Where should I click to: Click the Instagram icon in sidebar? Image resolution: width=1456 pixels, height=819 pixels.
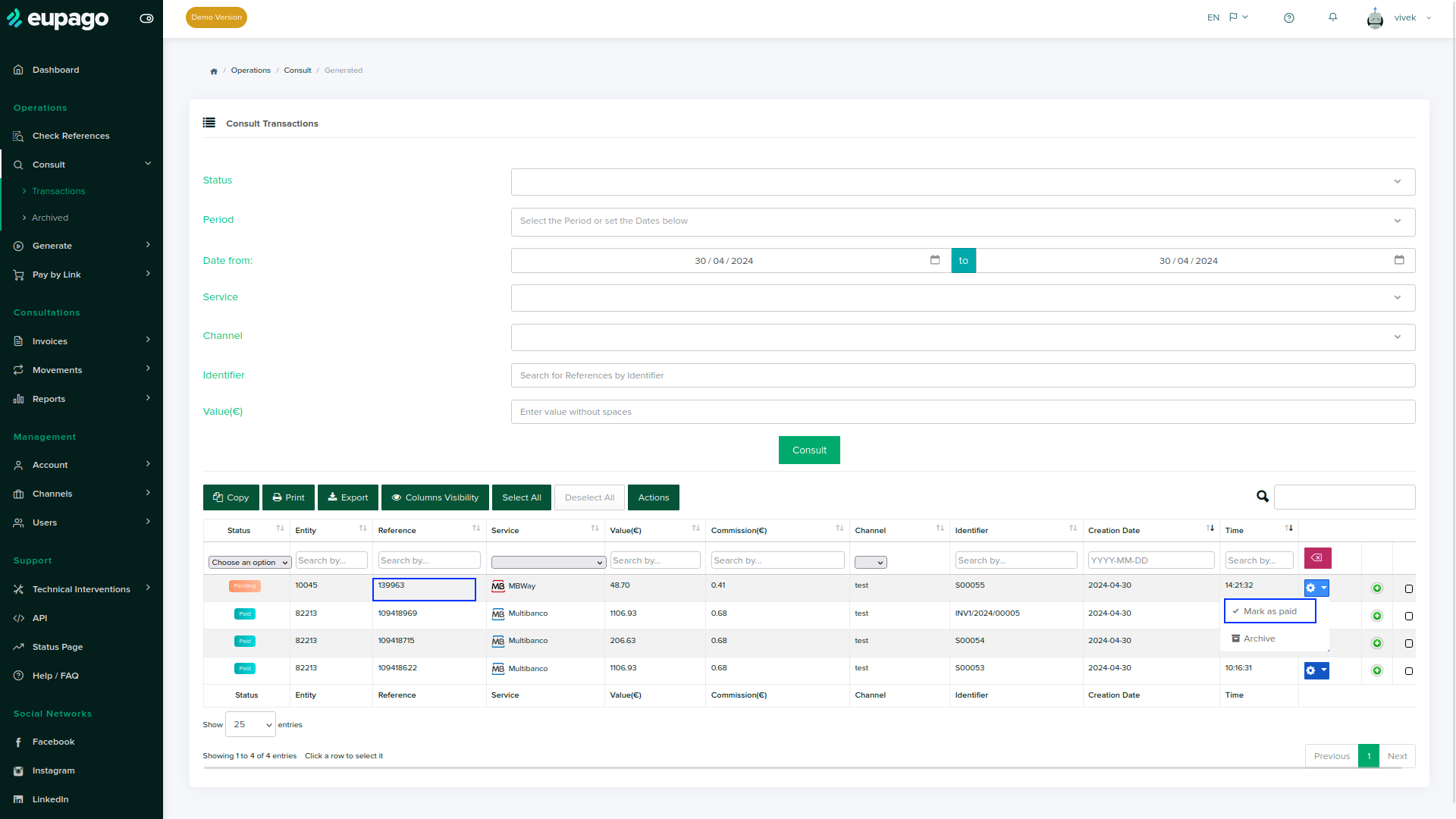[18, 770]
